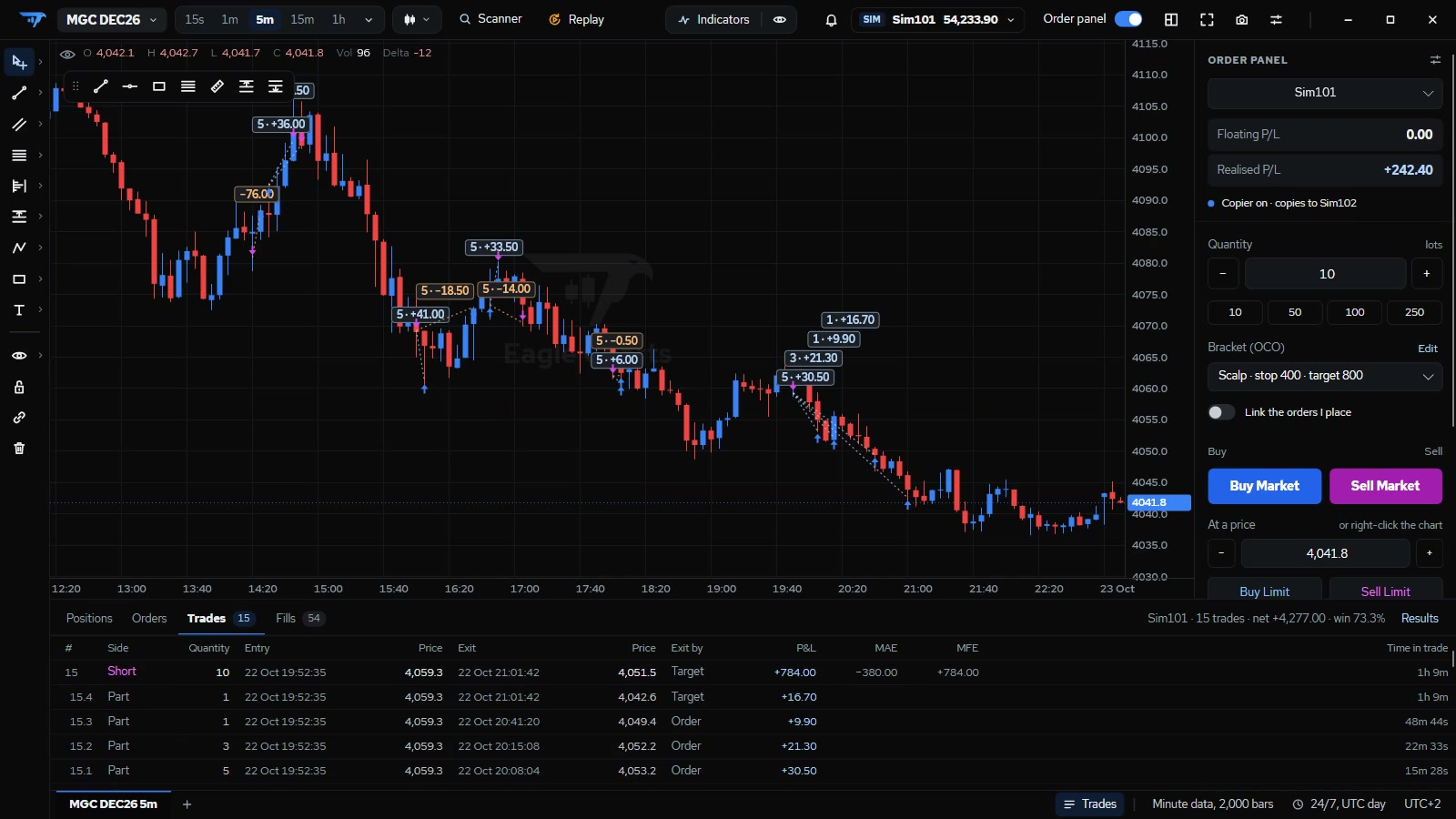Add a new chart tab with plus
Image resolution: width=1456 pixels, height=819 pixels.
click(187, 804)
